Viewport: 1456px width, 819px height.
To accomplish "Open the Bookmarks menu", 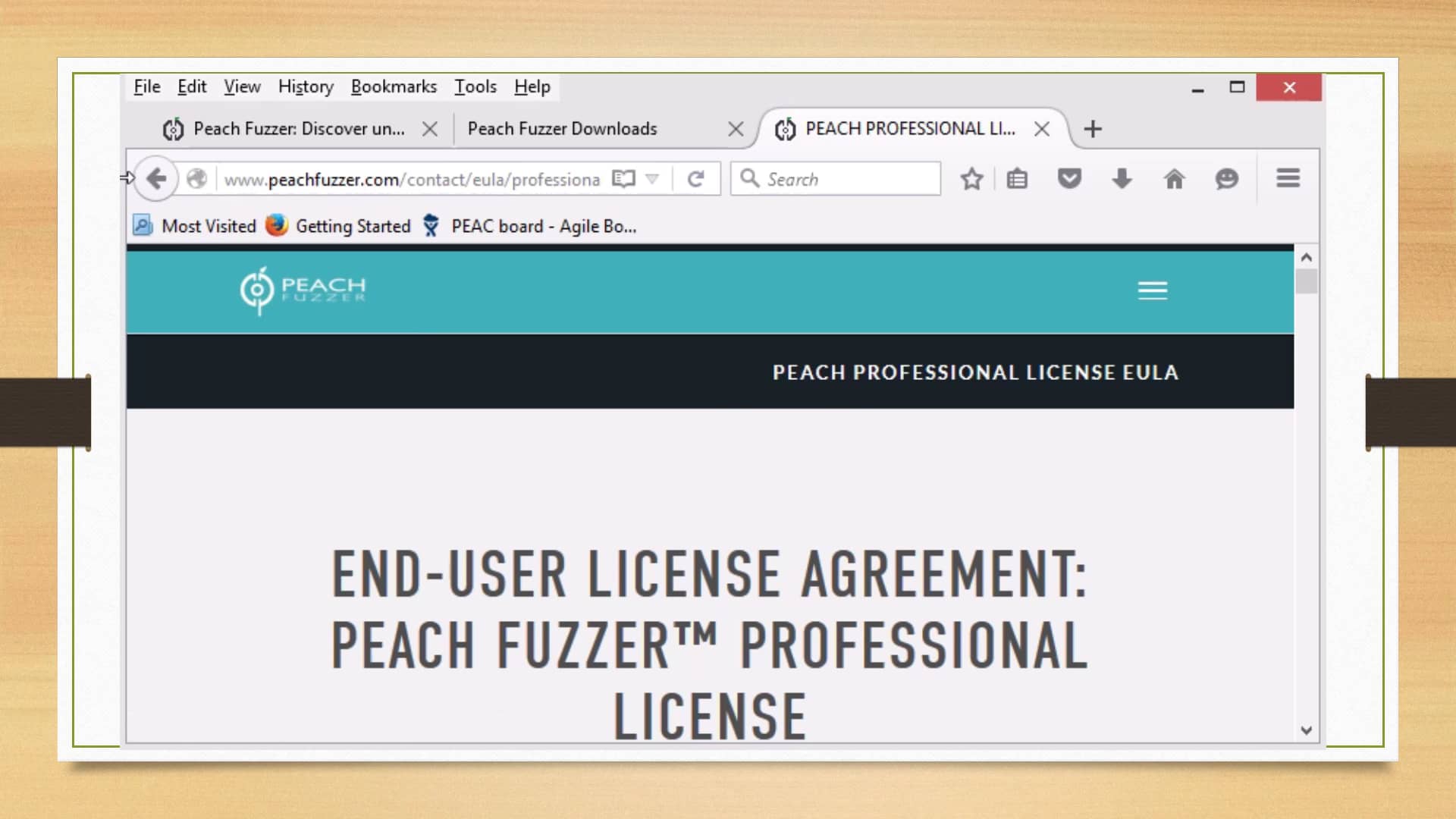I will (394, 86).
